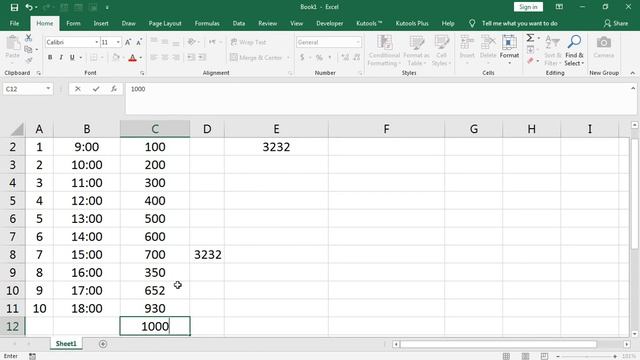Click the Clear eraser icon in Editing group

(x=530, y=61)
